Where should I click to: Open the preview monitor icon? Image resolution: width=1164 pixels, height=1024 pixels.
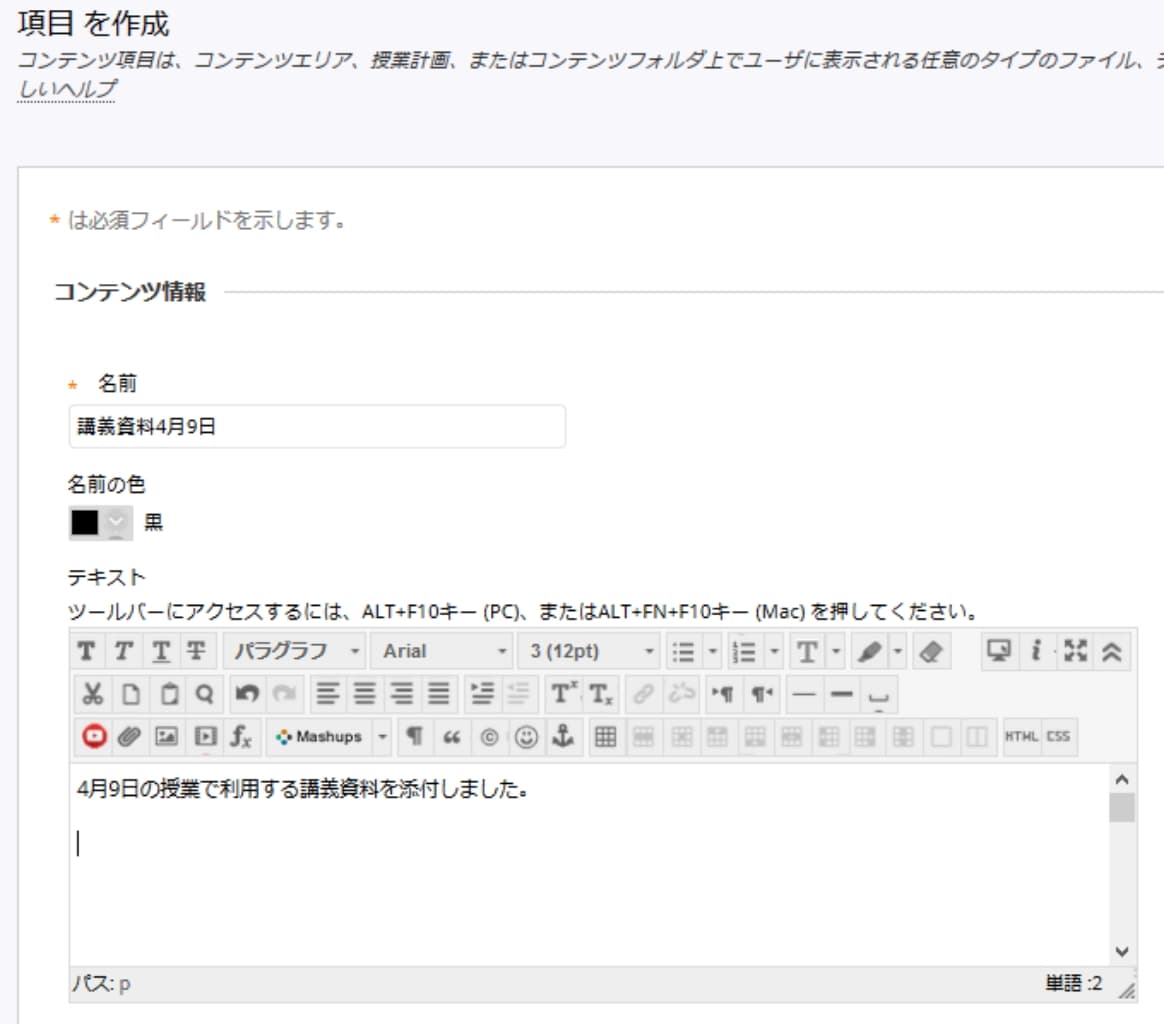[x=999, y=651]
